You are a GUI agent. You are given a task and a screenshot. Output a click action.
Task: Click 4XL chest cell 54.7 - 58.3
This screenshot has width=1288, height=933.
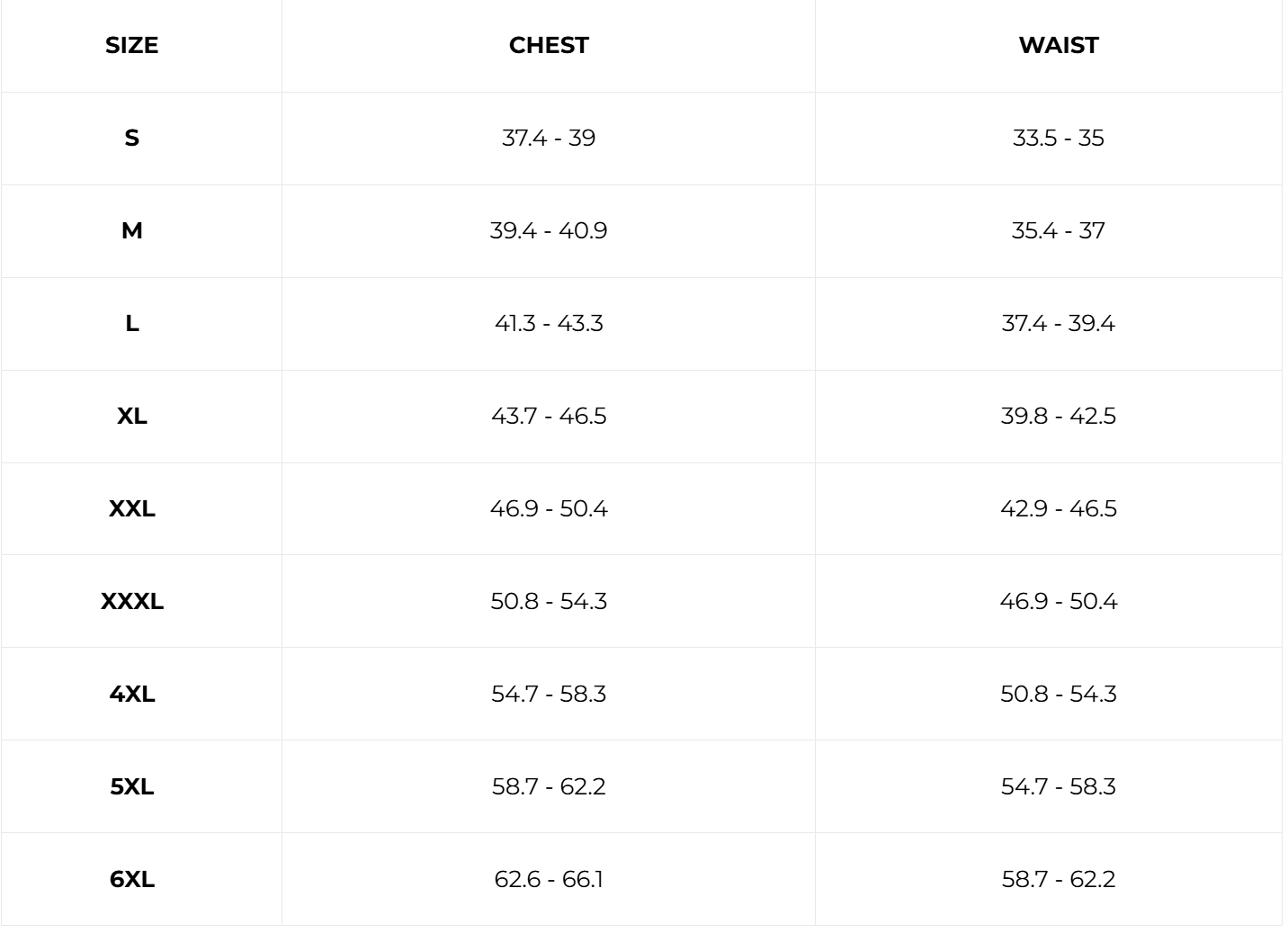[549, 694]
